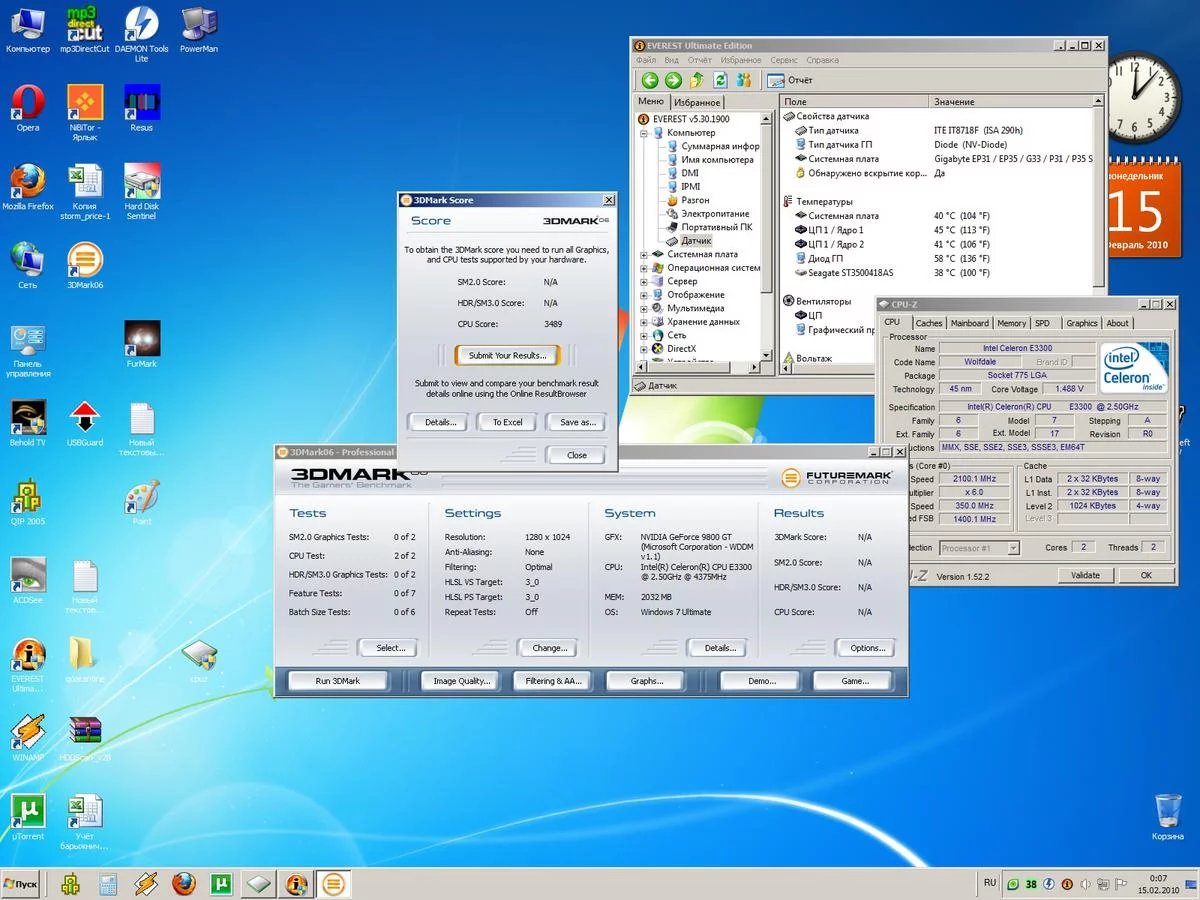Open the QIP 2005 desktop icon
This screenshot has width=1200, height=900.
click(x=28, y=503)
